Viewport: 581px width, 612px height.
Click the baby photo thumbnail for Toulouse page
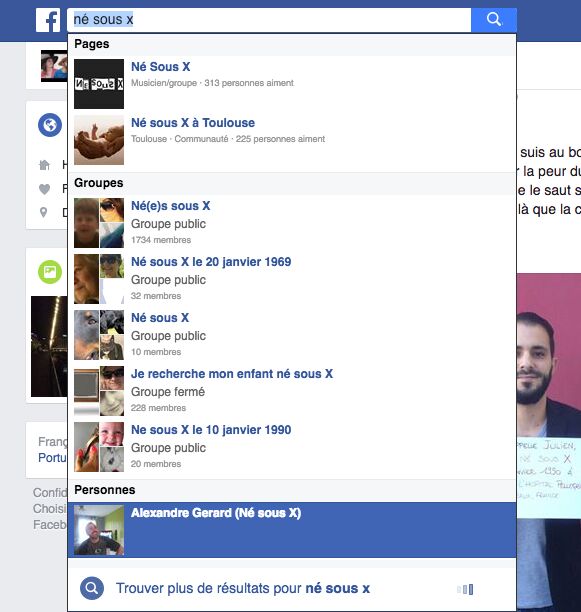(99, 140)
